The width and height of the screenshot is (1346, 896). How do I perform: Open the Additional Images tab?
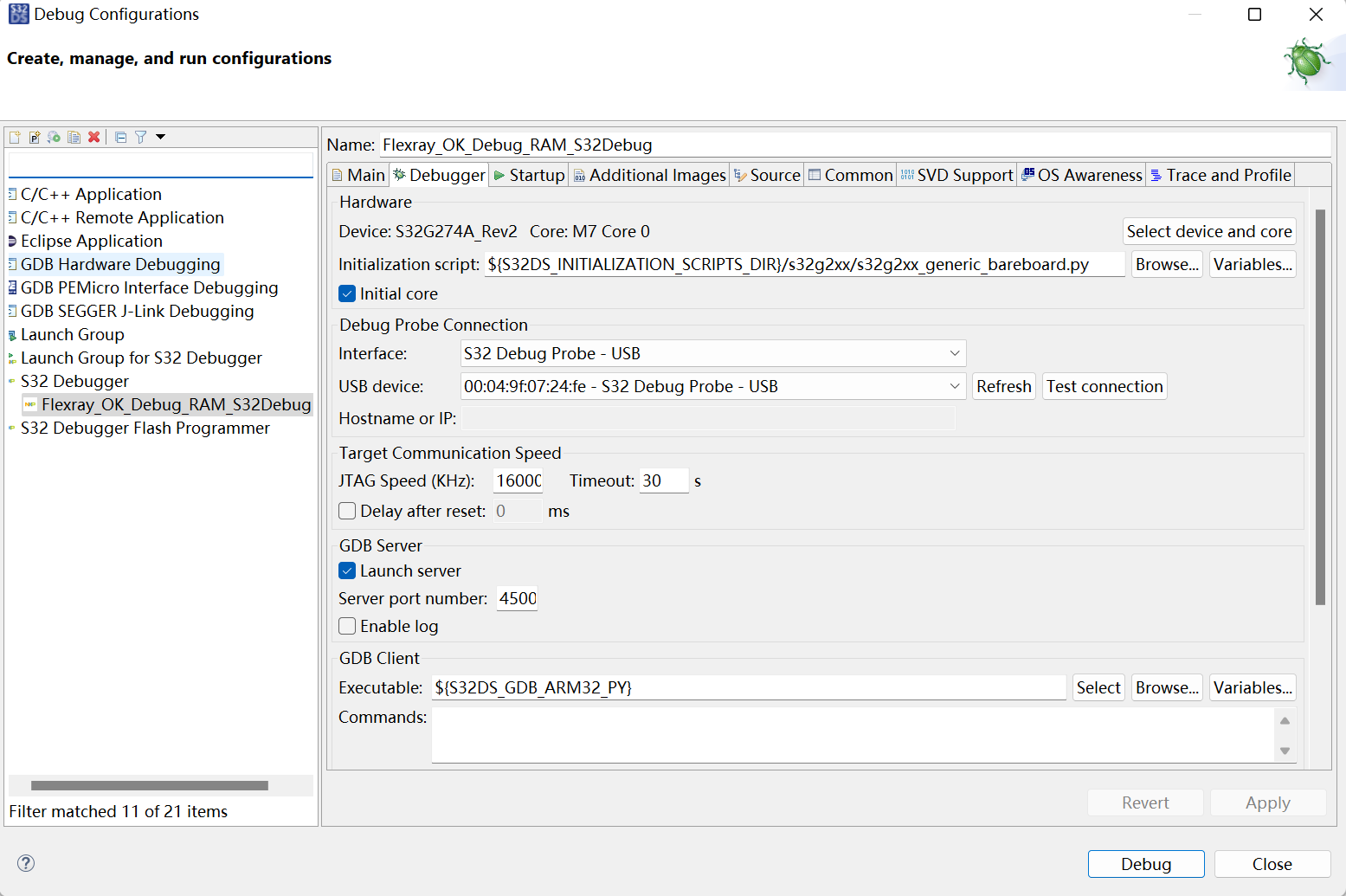(649, 175)
